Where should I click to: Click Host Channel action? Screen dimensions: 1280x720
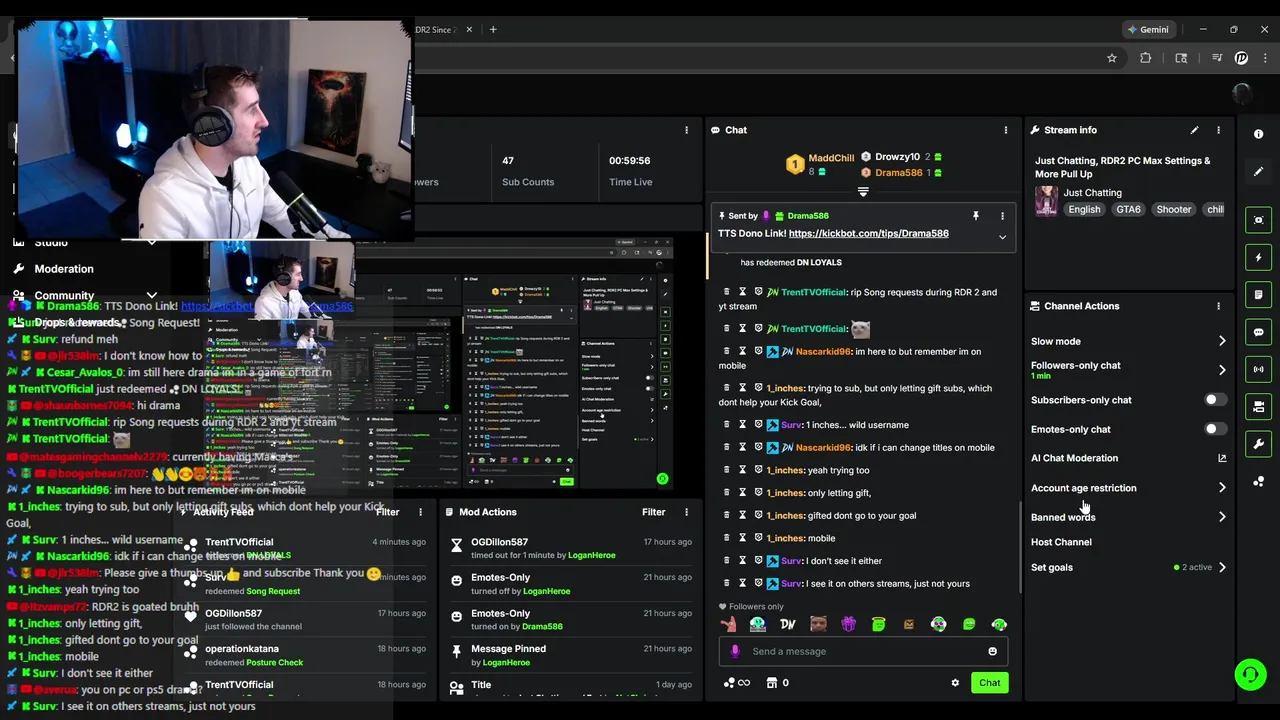pyautogui.click(x=1061, y=542)
